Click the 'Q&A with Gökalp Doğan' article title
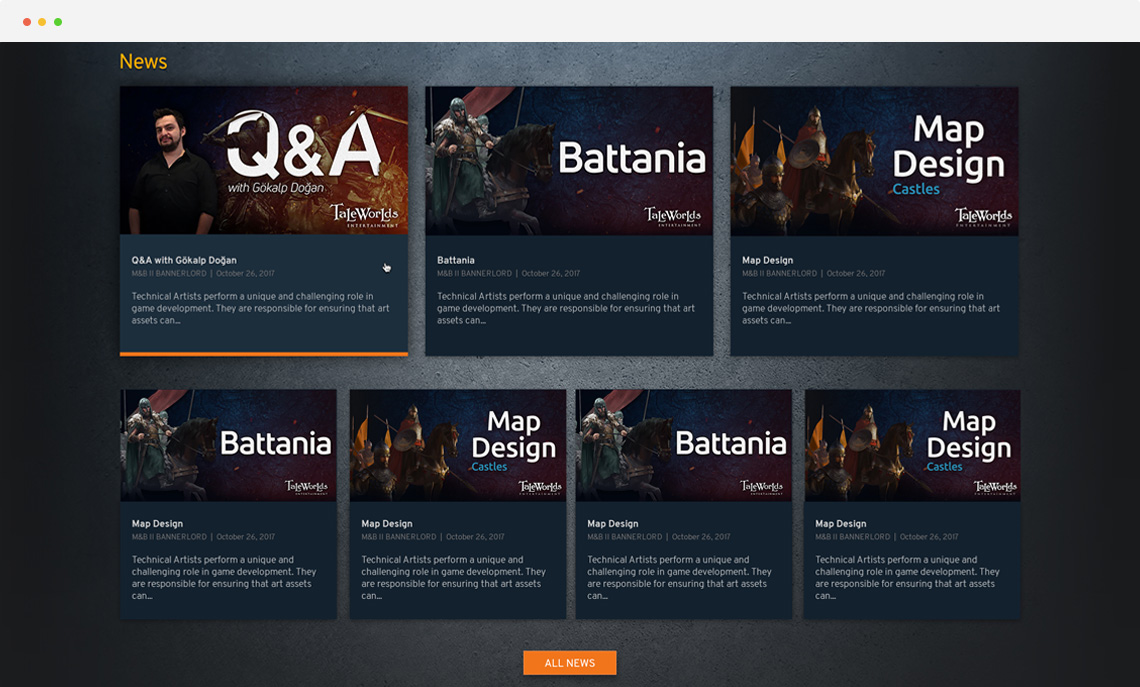This screenshot has height=687, width=1140. coord(184,260)
